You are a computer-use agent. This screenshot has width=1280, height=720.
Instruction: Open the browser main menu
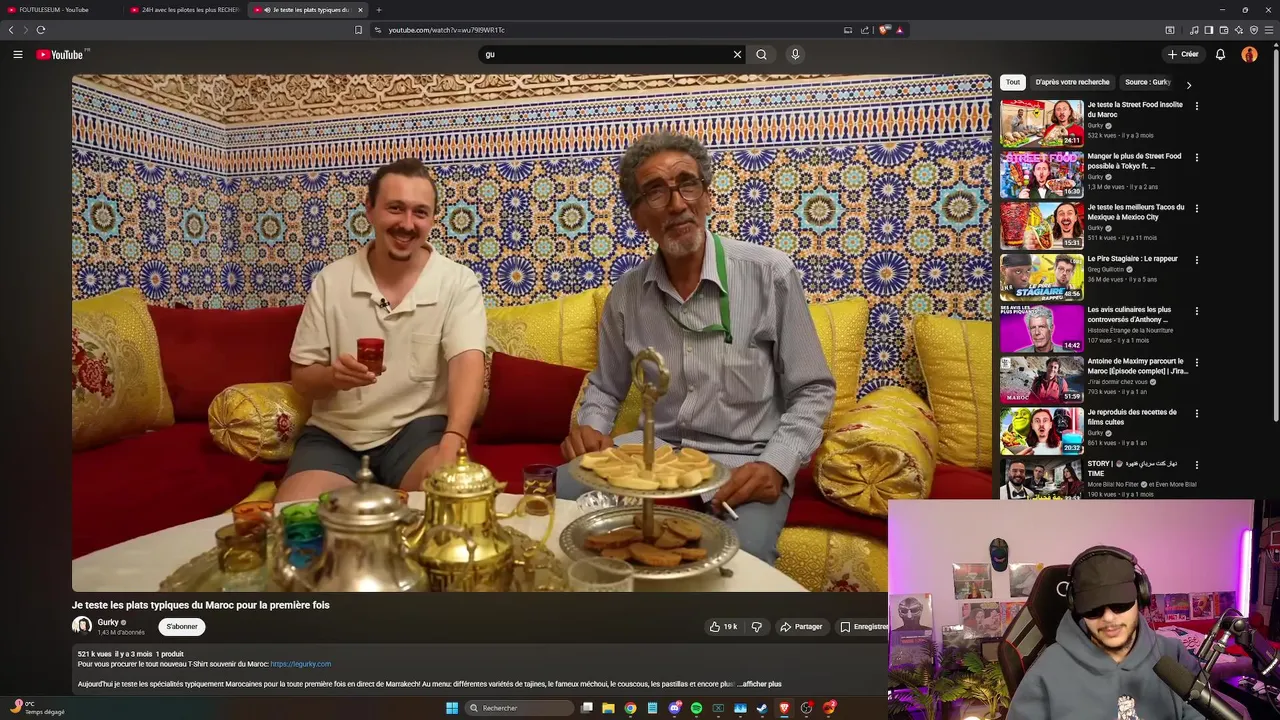[1269, 30]
